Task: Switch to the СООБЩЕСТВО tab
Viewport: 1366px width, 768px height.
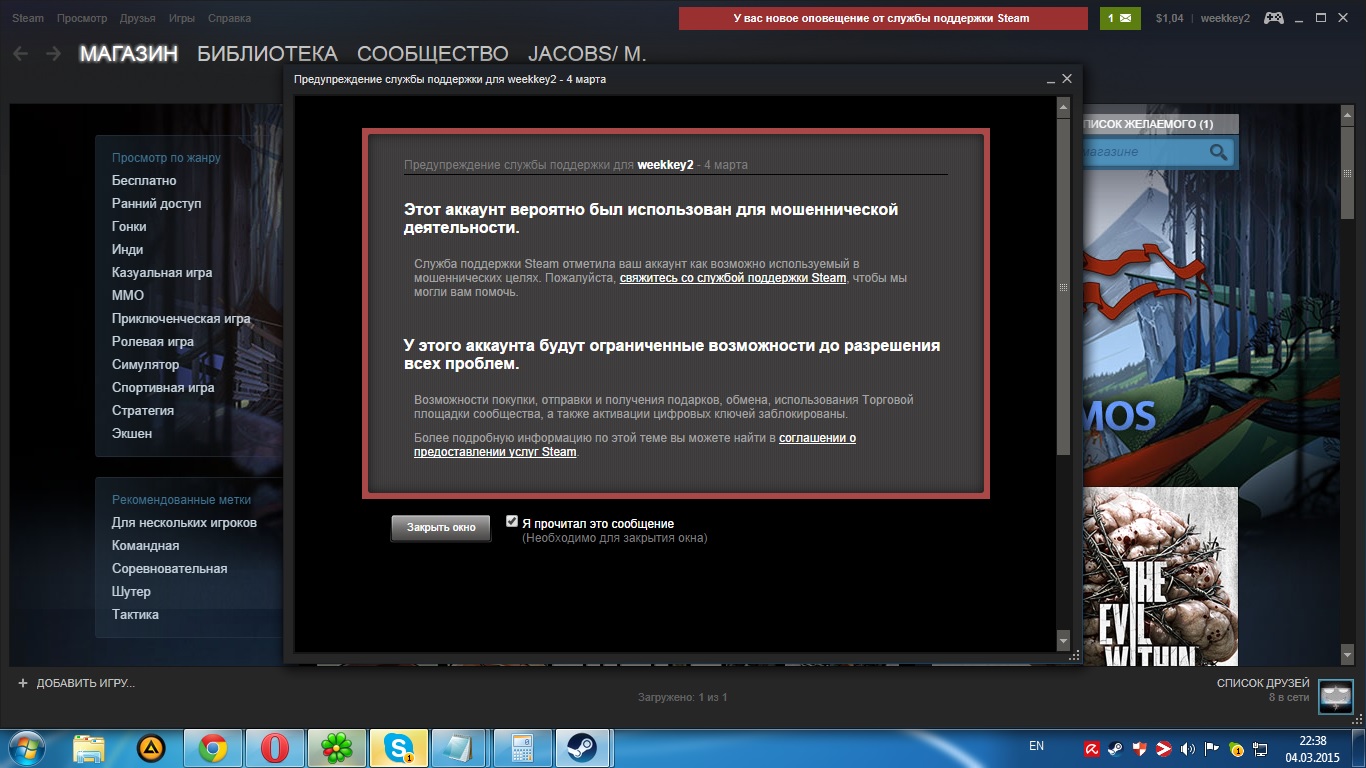Action: pos(433,54)
